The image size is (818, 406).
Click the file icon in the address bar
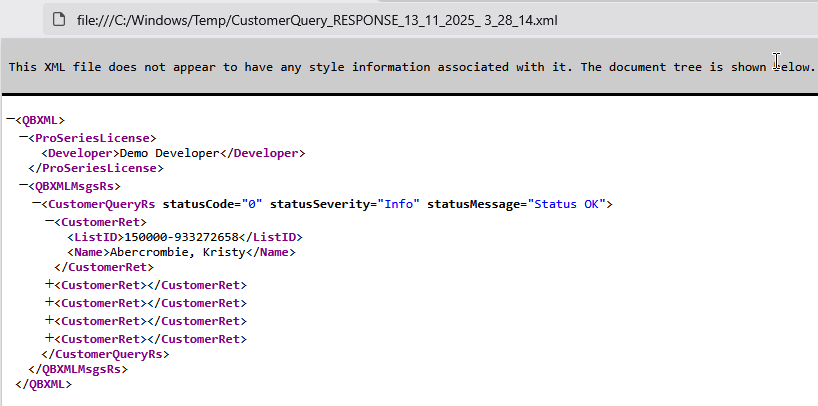[60, 18]
